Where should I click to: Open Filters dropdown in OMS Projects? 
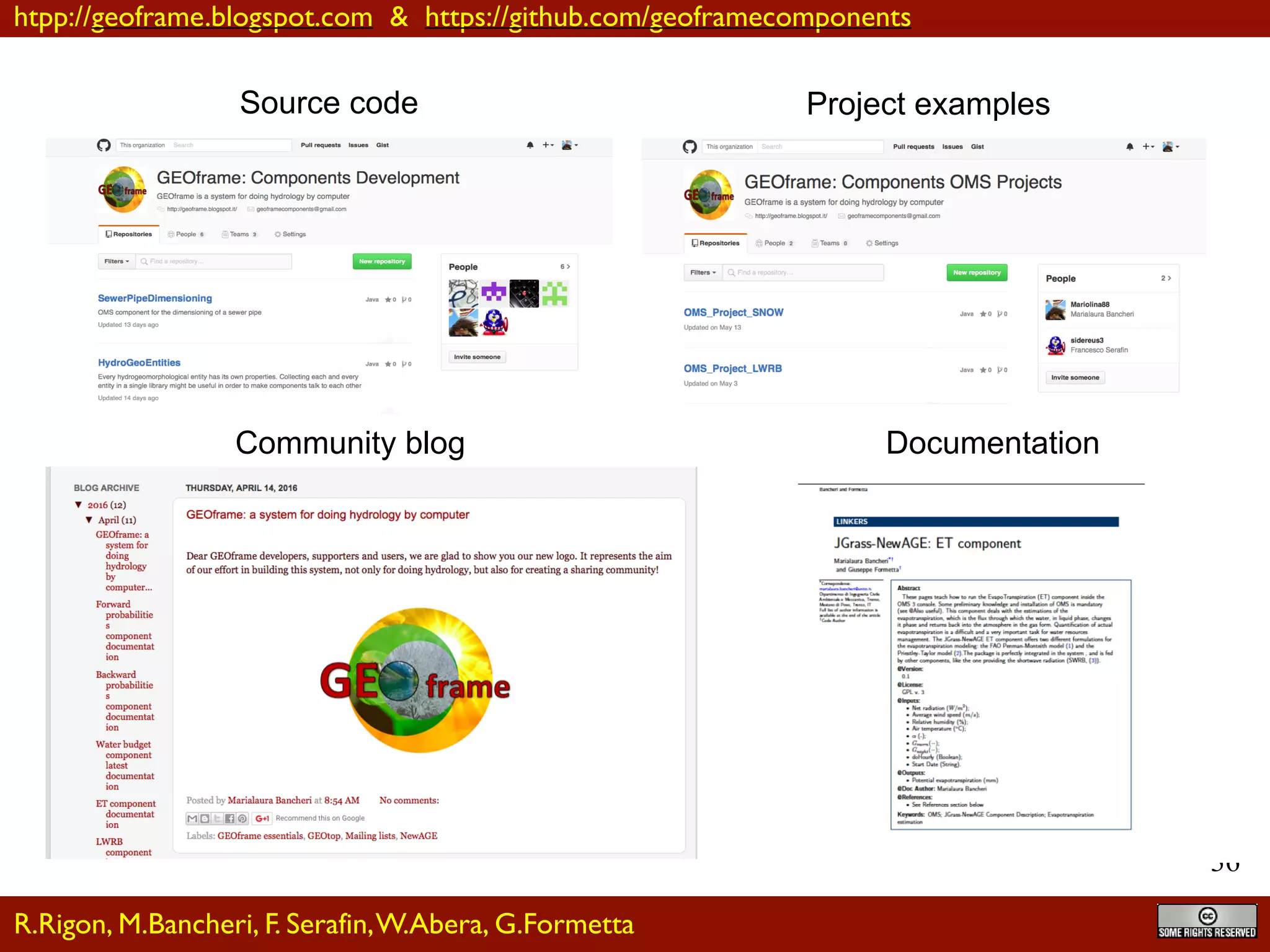703,273
